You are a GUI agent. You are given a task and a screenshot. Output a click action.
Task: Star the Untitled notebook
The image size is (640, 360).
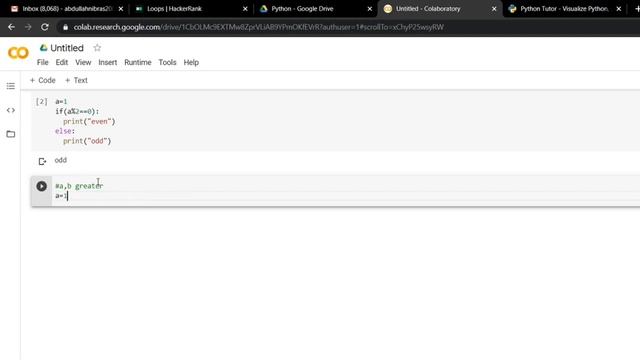[97, 48]
